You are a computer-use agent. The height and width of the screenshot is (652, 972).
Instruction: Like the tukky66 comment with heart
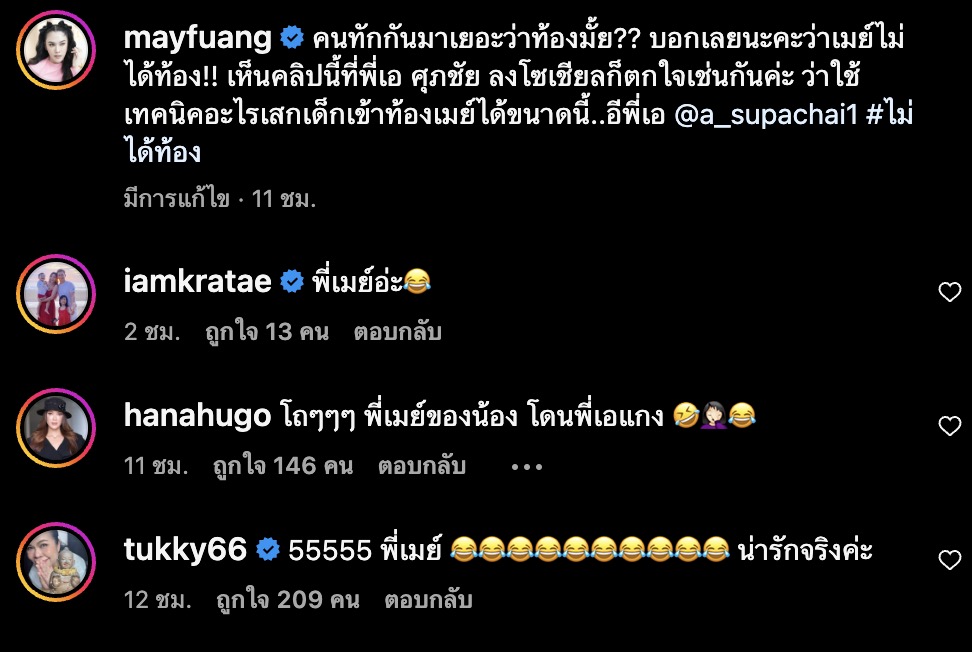point(949,560)
